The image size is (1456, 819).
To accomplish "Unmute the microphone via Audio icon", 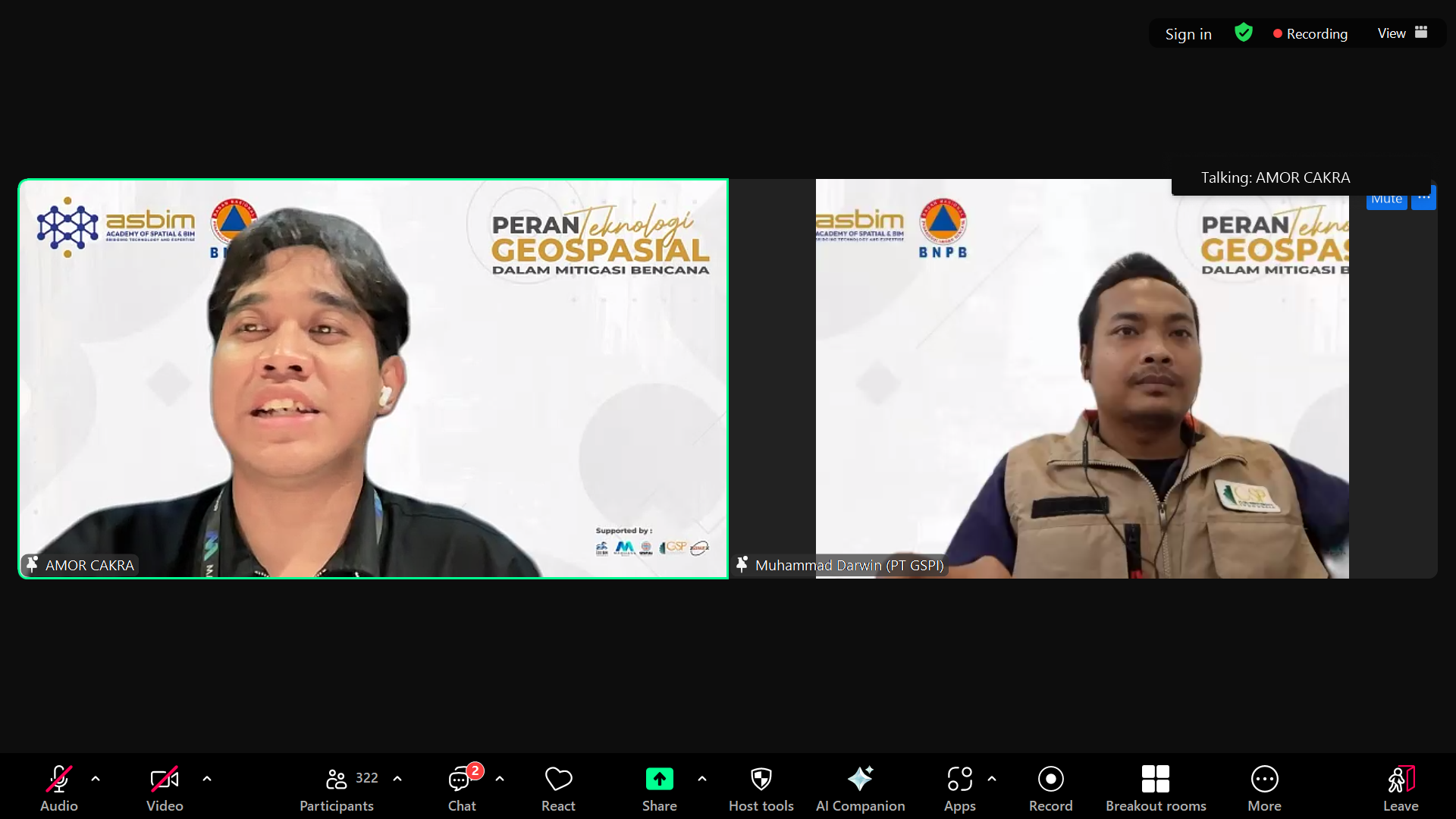I will 59,780.
